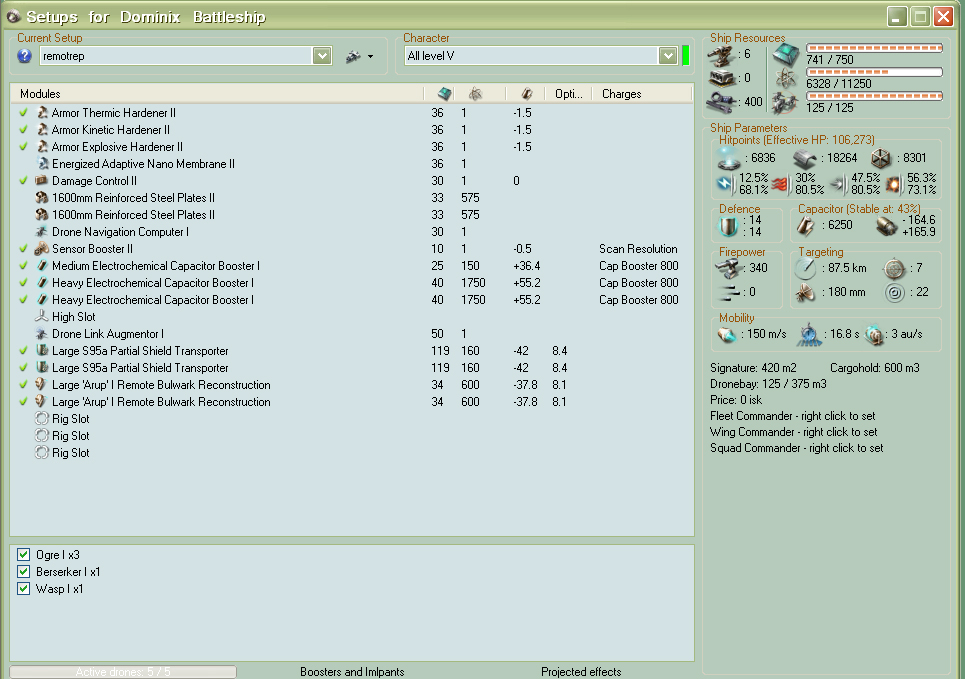Toggle the Damage Control II checkmark
This screenshot has width=965, height=679.
pyautogui.click(x=23, y=180)
